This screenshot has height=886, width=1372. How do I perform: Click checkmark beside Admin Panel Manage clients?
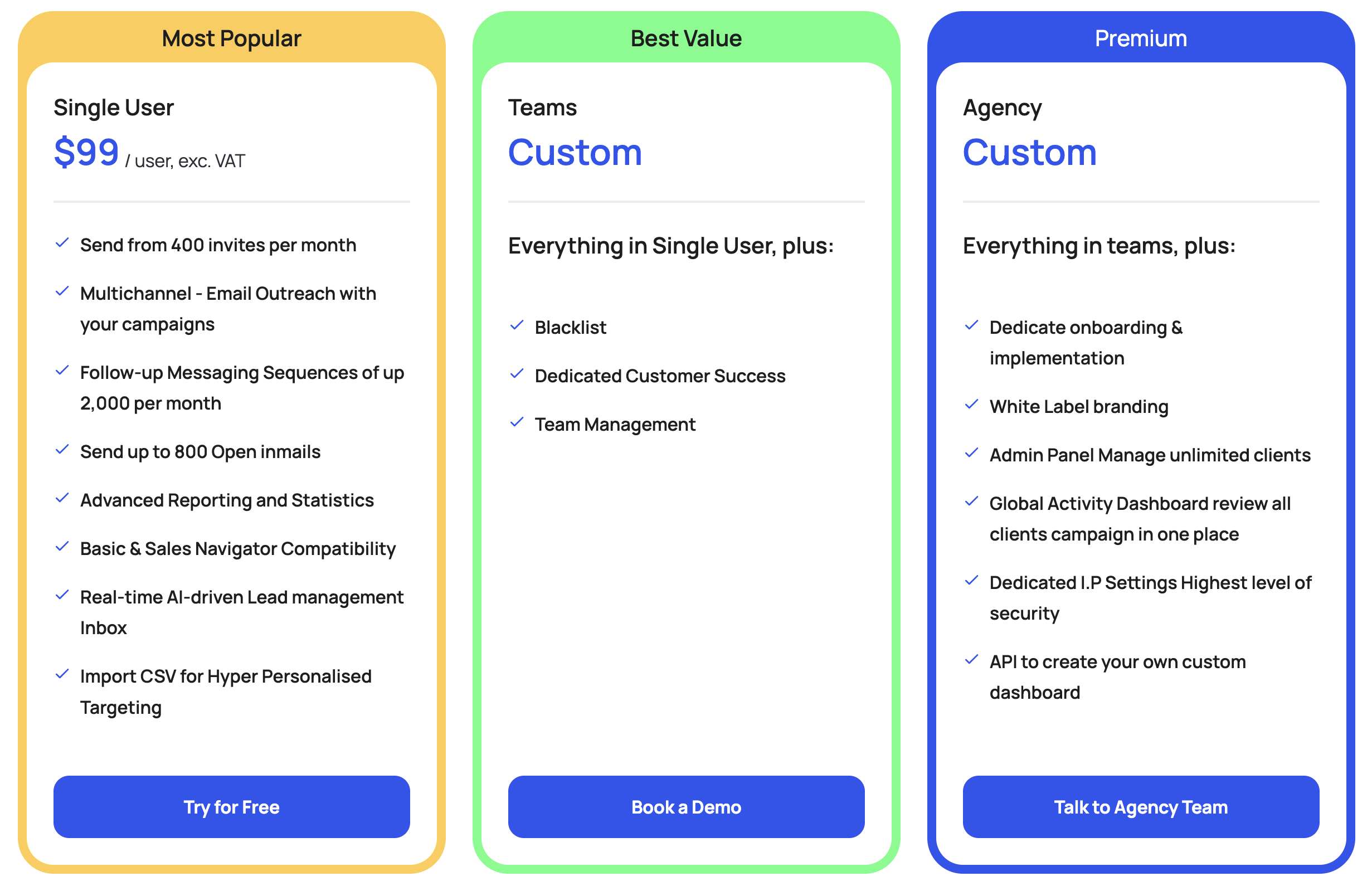coord(971,454)
